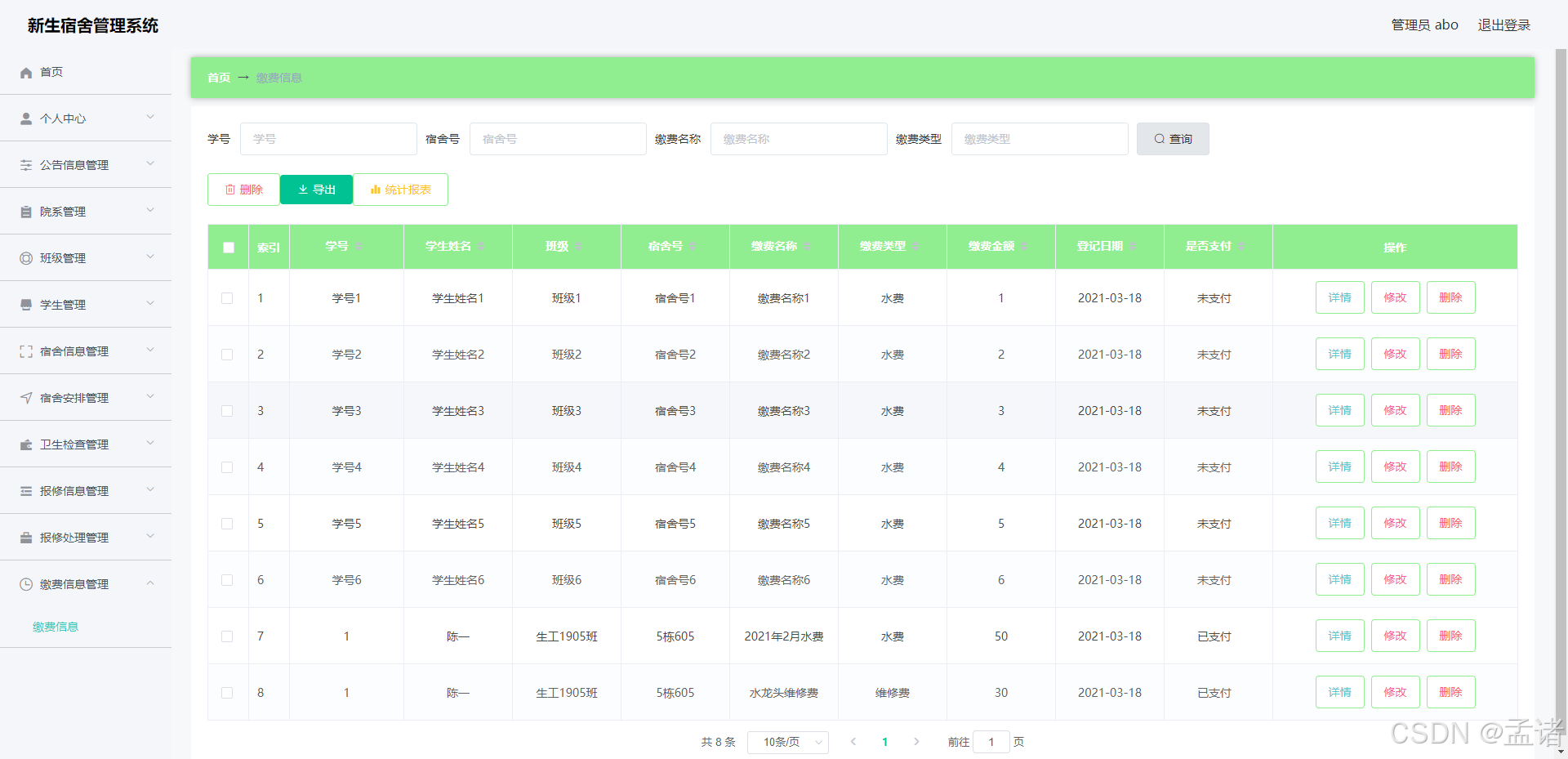Click the bracket icon for 宿舍信息管理

[x=26, y=352]
